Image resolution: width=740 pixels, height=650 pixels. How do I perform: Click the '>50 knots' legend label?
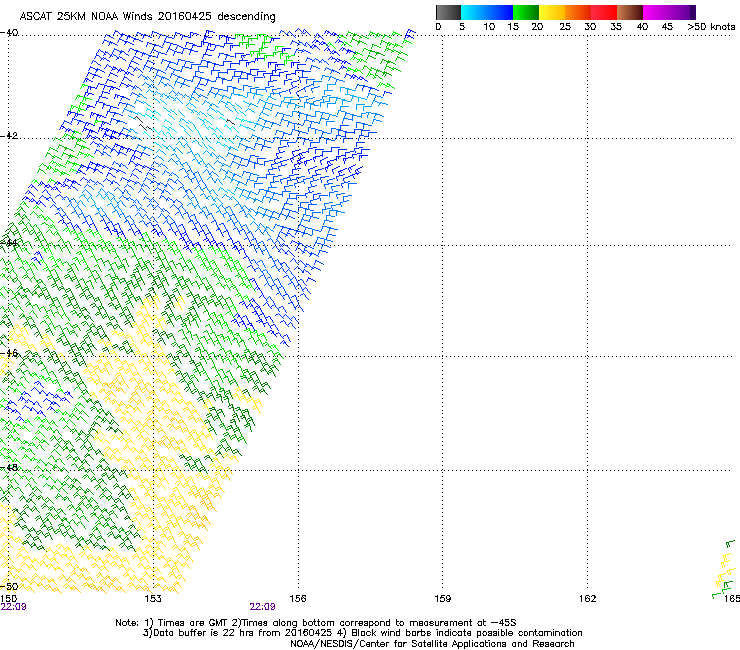pyautogui.click(x=711, y=27)
